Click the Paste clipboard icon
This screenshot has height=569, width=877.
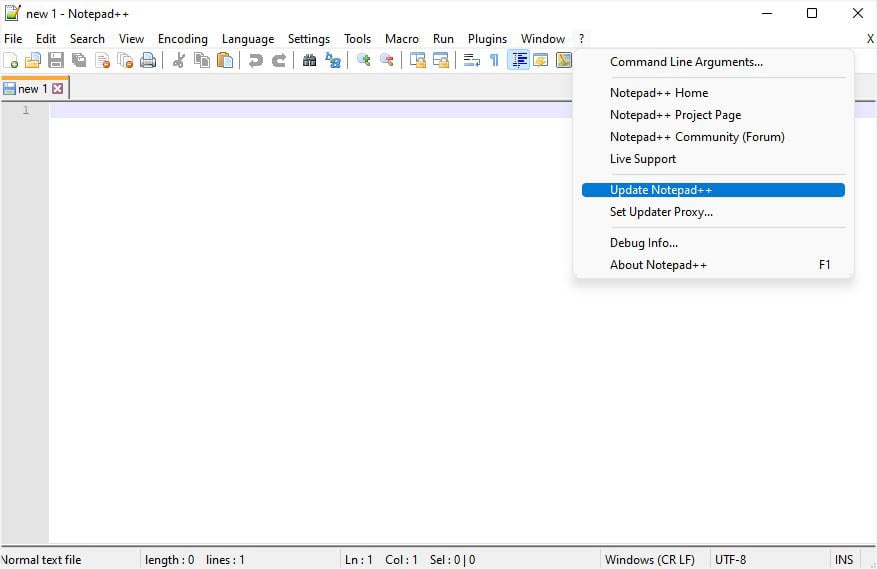pyautogui.click(x=225, y=60)
